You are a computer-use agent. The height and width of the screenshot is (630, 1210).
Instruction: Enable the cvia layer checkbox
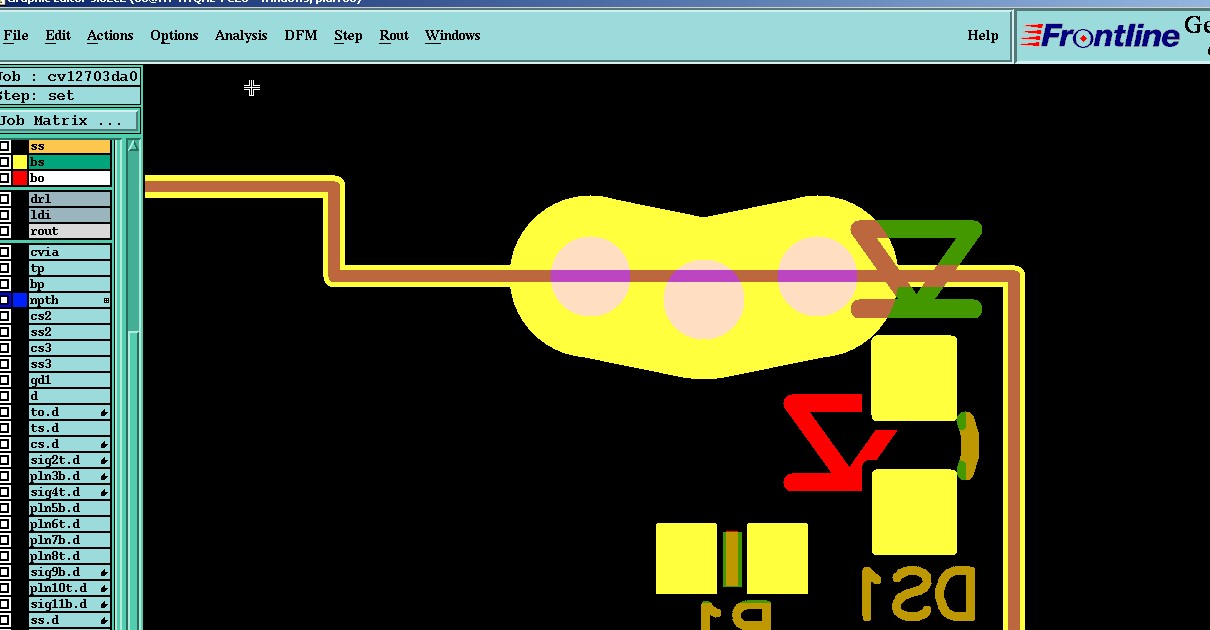(5, 252)
